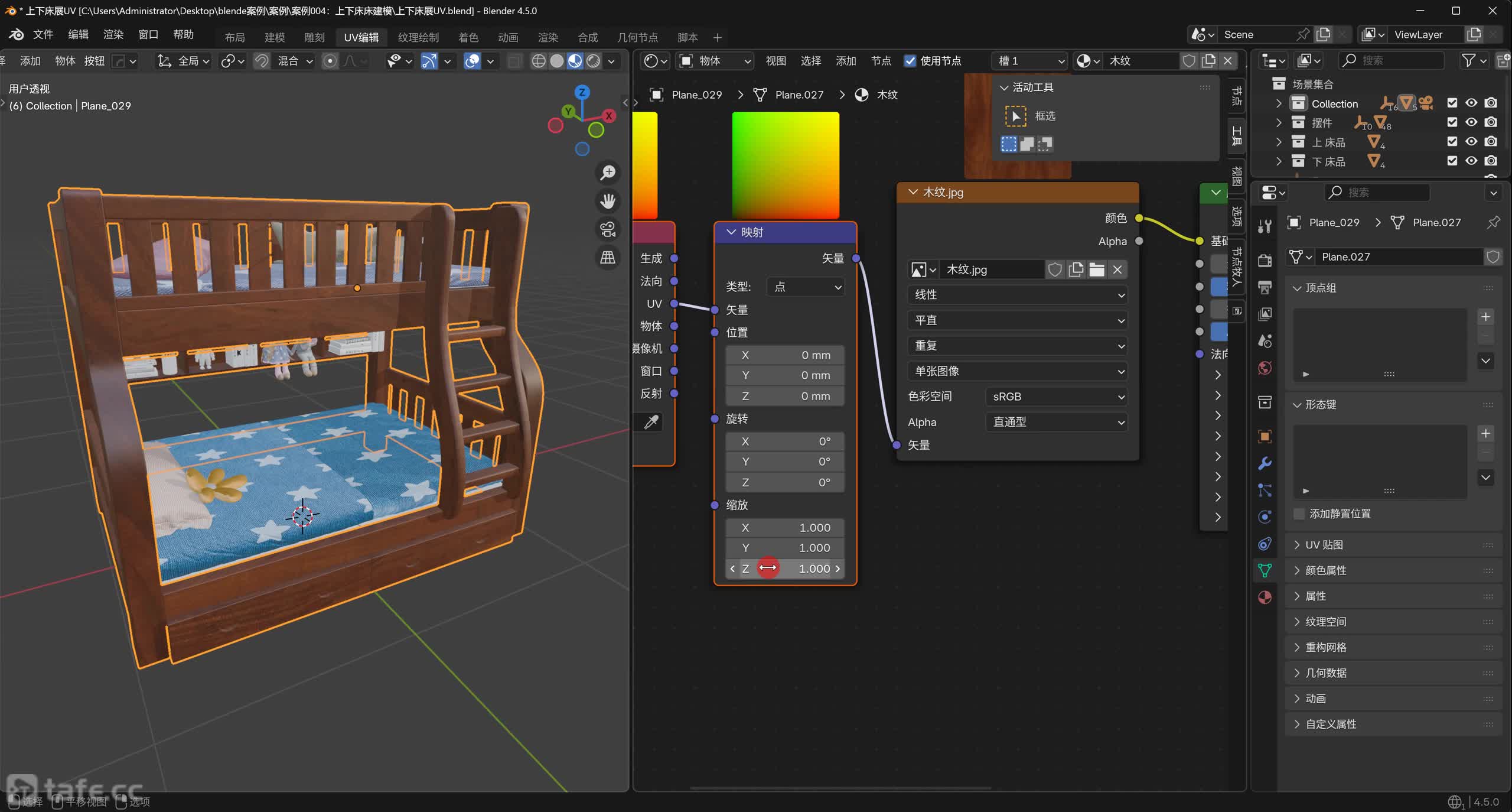This screenshot has height=812, width=1512.
Task: Toggle camera view icon in viewport
Action: [x=608, y=229]
